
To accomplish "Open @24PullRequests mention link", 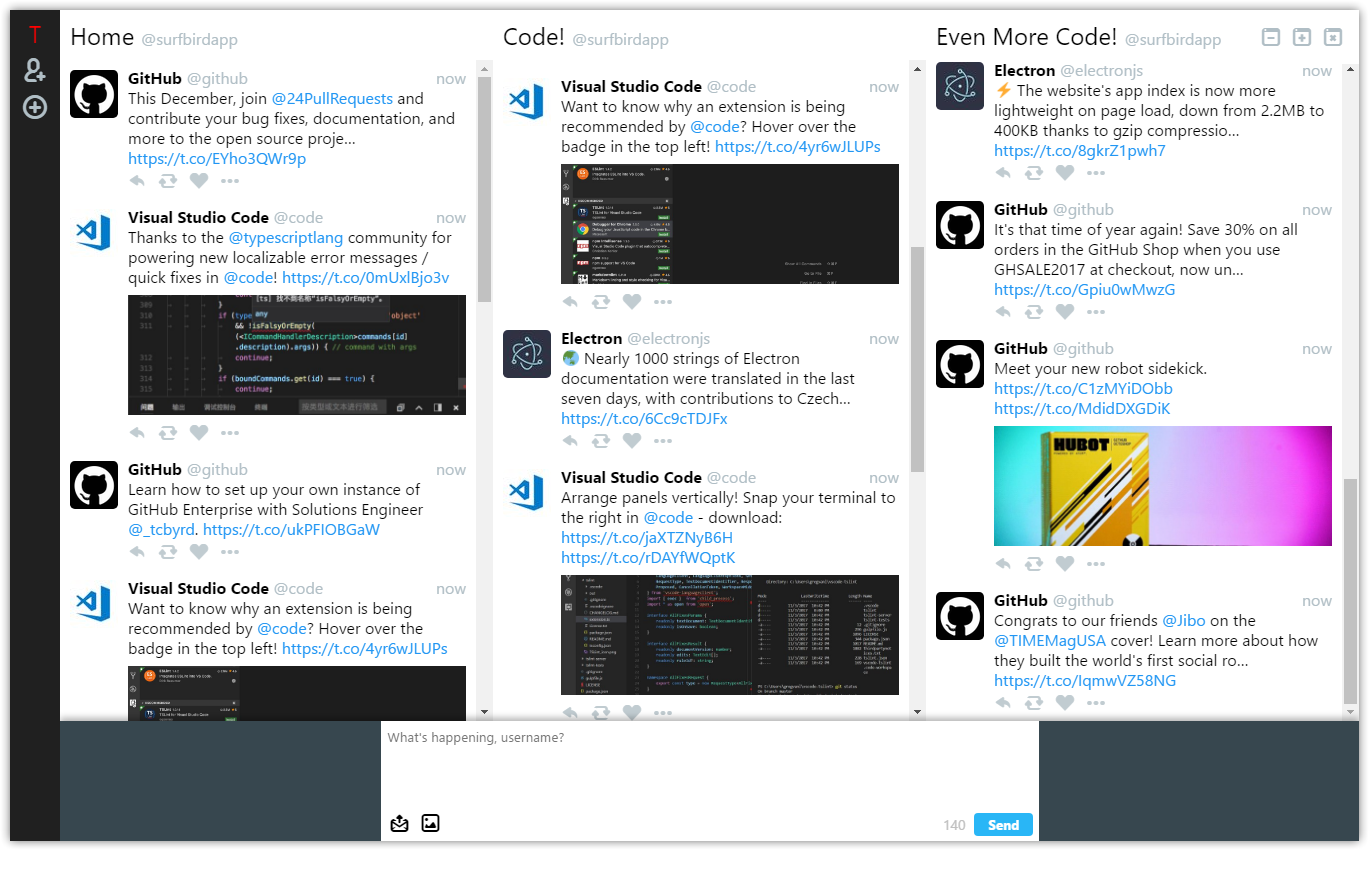I will (x=333, y=99).
